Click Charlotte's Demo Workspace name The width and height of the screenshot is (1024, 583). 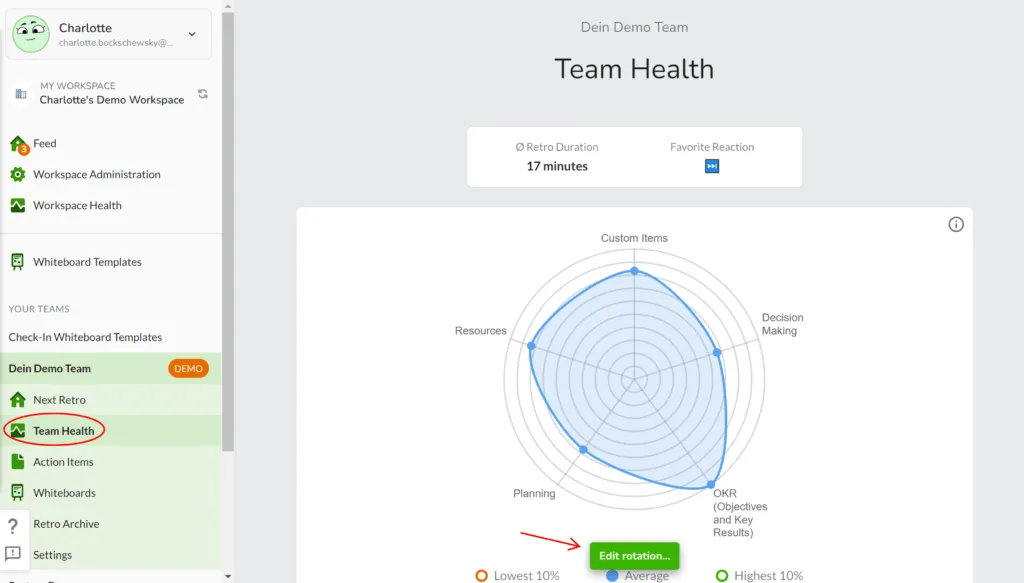112,100
